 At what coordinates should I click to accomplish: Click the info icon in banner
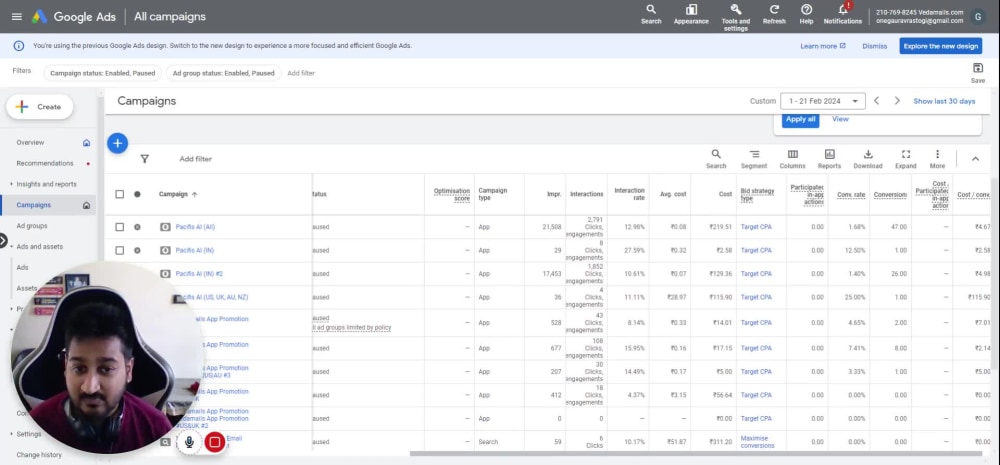tap(19, 46)
